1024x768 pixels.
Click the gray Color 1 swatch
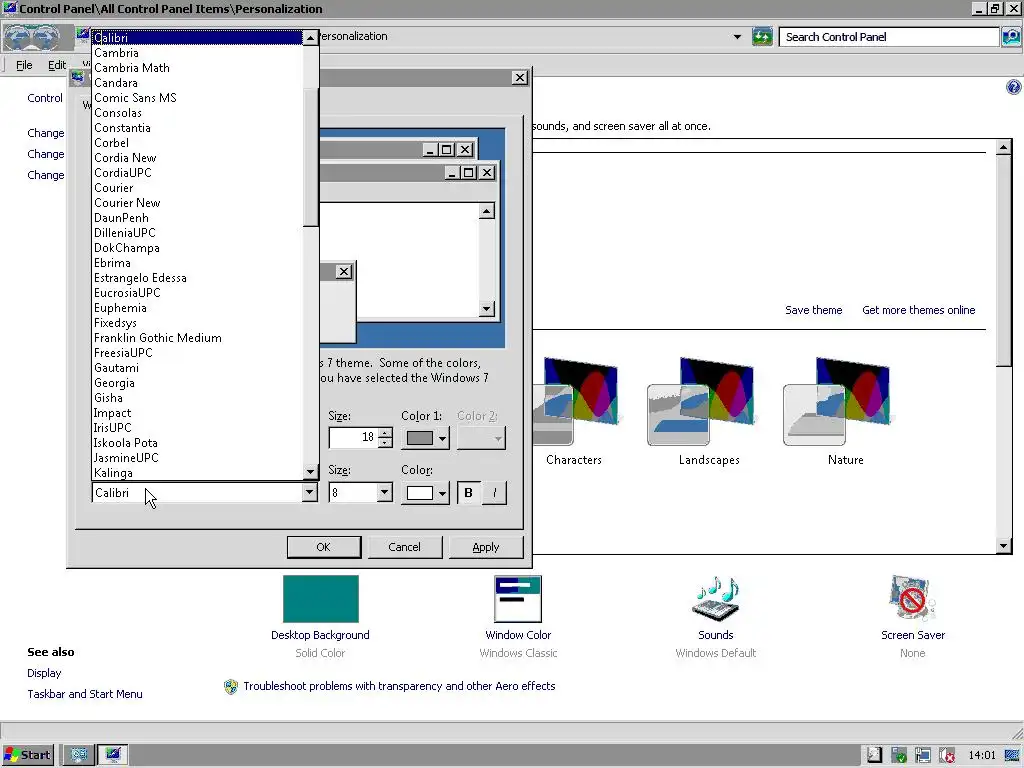tap(420, 438)
